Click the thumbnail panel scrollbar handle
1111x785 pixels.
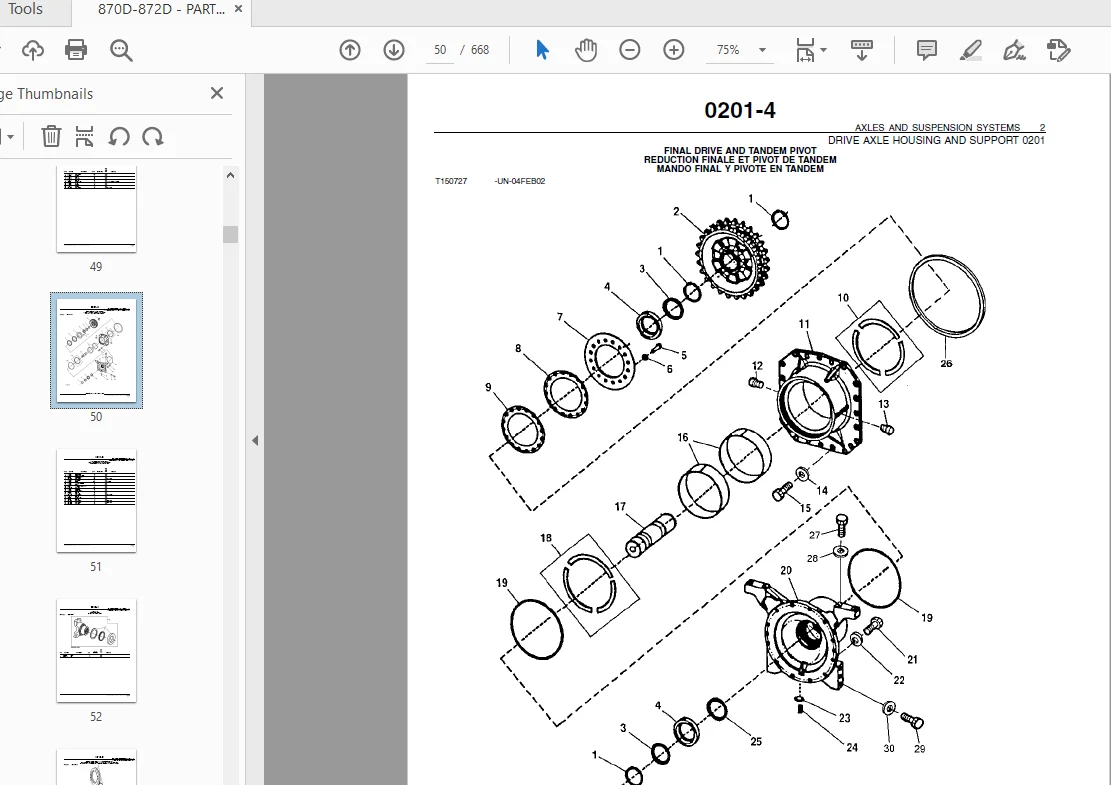[230, 235]
